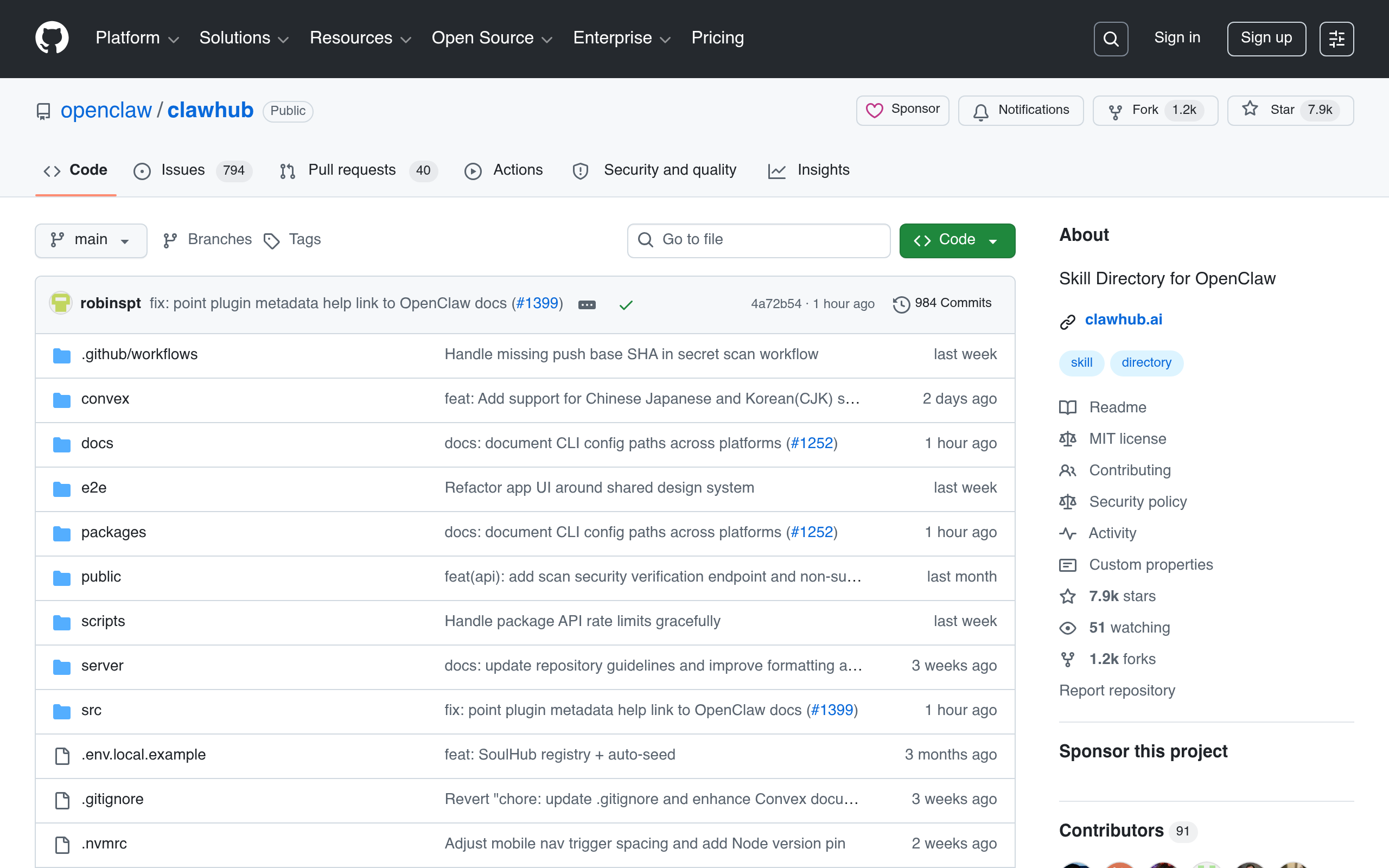Image resolution: width=1389 pixels, height=868 pixels.
Task: Expand the green Code dropdown
Action: [x=957, y=240]
